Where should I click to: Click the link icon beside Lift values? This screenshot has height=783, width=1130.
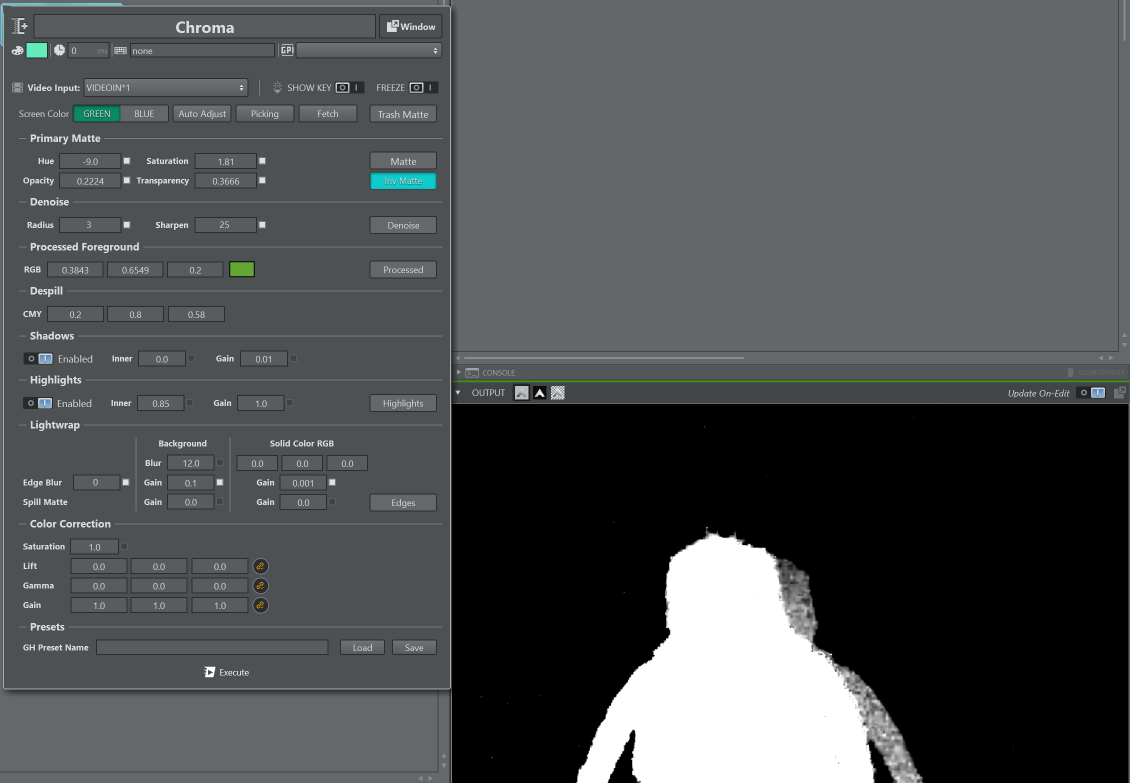tap(260, 566)
